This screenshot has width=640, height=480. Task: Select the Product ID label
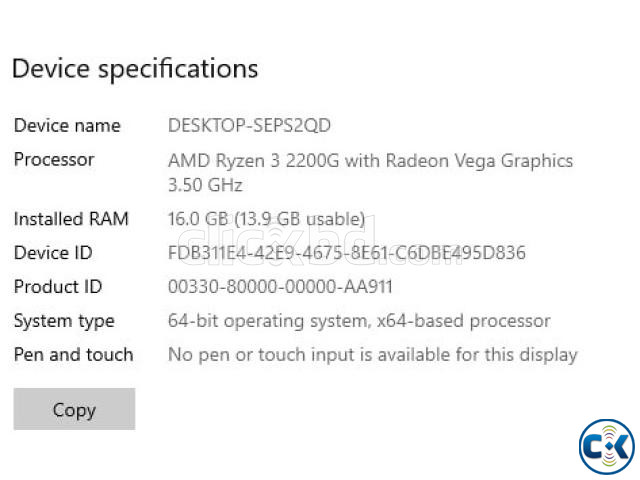58,287
